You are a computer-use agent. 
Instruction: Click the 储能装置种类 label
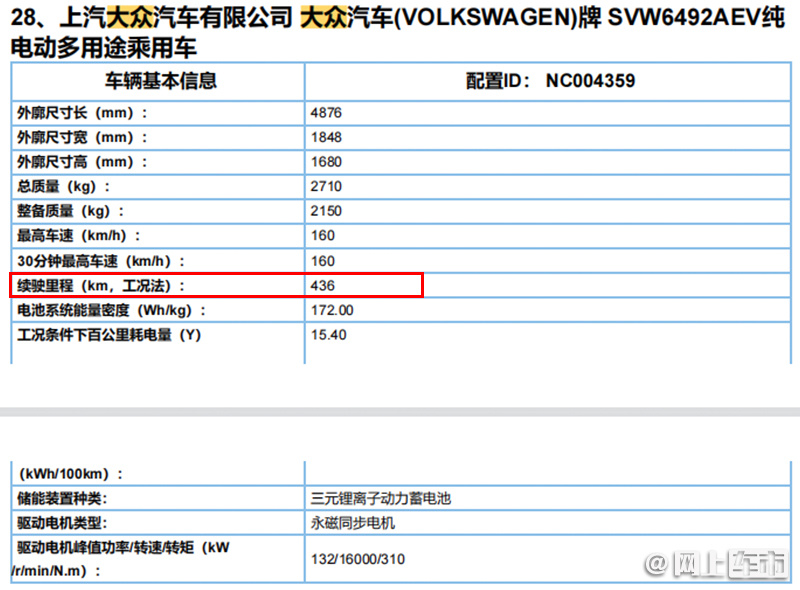(62, 498)
